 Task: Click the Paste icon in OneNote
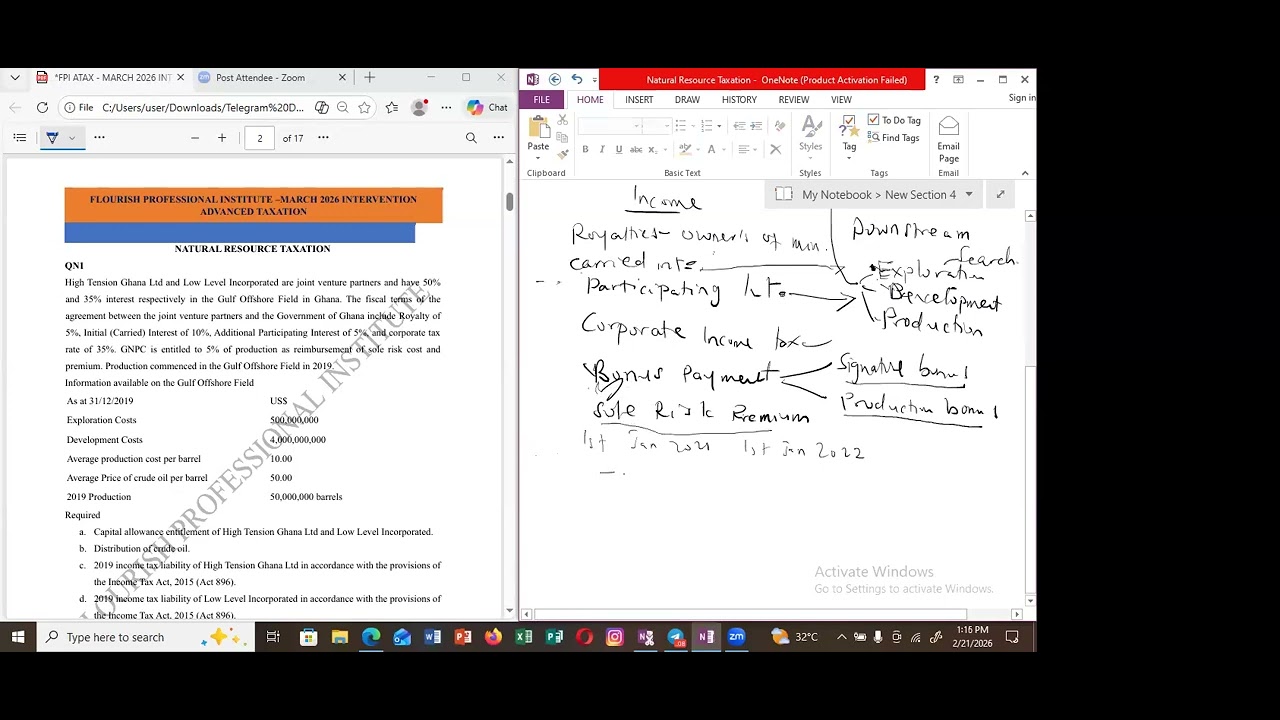click(x=538, y=128)
